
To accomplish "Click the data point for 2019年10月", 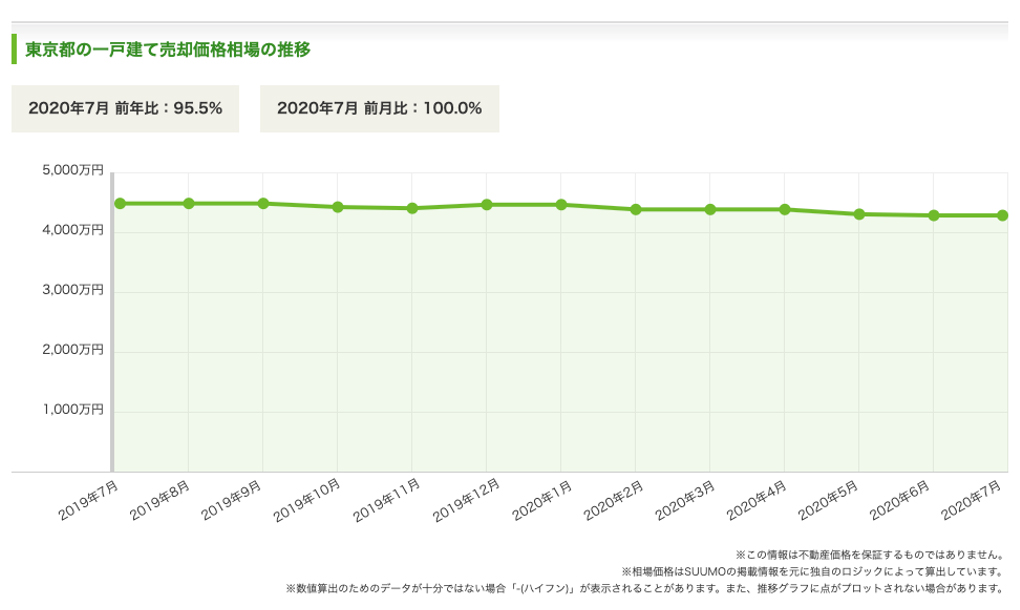I will click(x=338, y=207).
